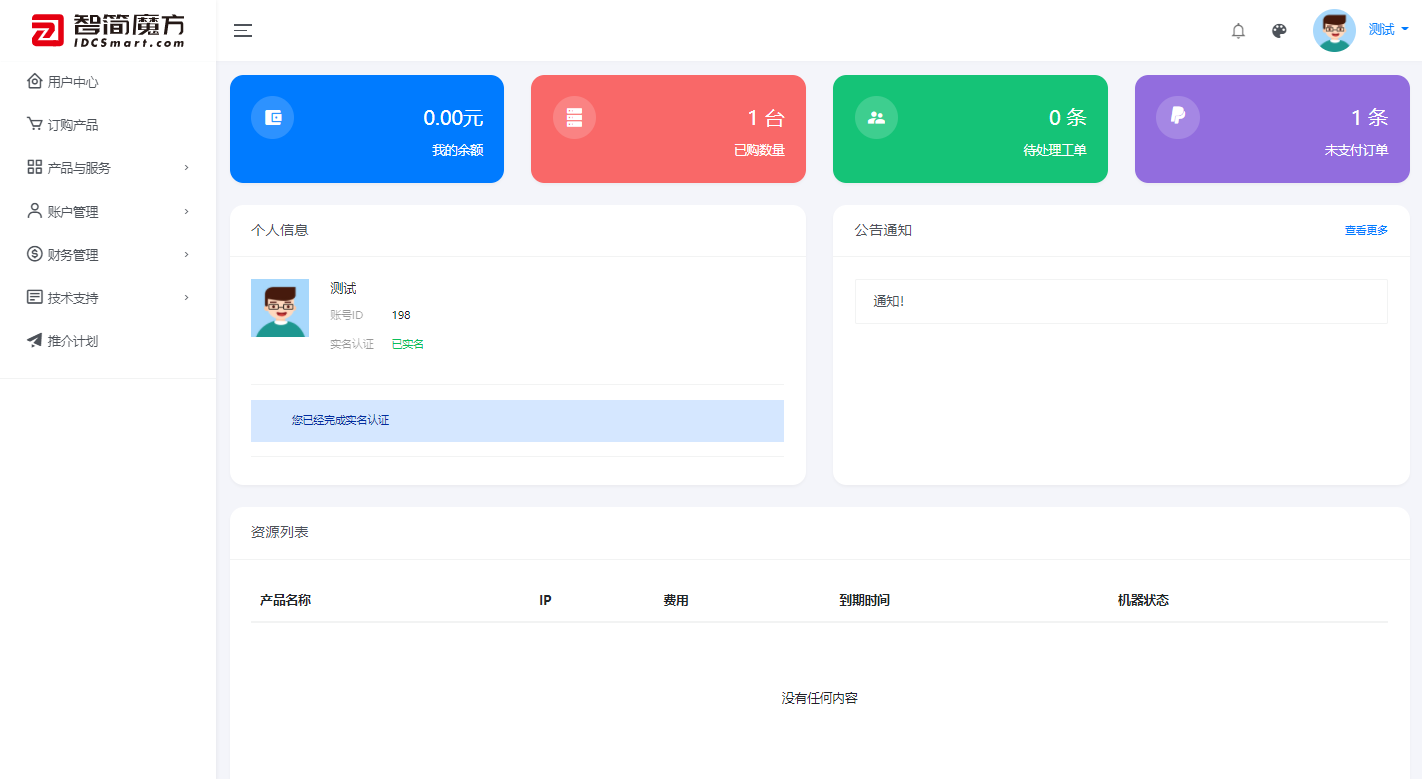Screen dimensions: 1422x779
Task: Click the 未支付订单 label
Action: tap(1357, 150)
